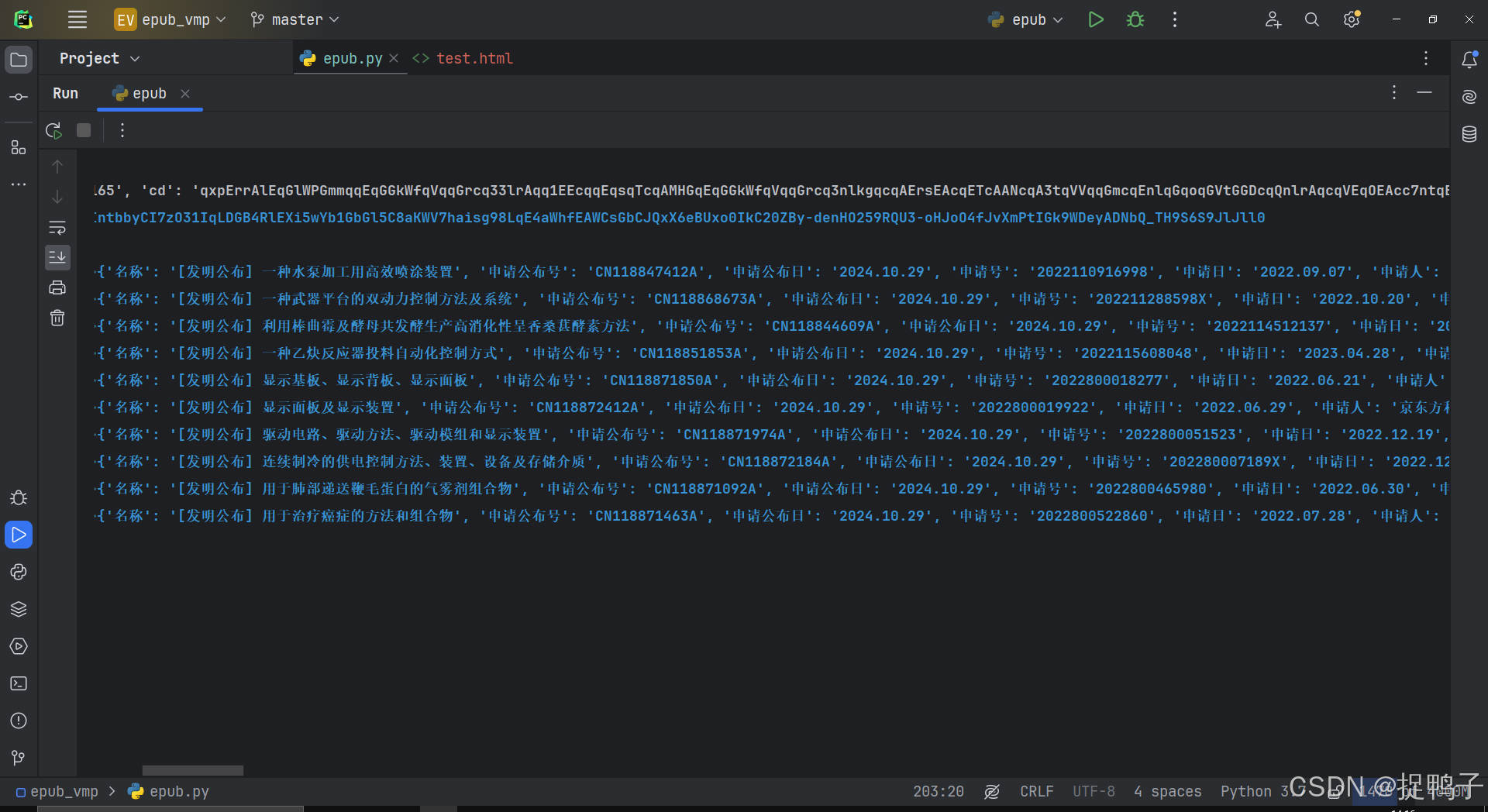Open the Debug tool window bug icon
This screenshot has height=812, width=1488.
[x=19, y=497]
